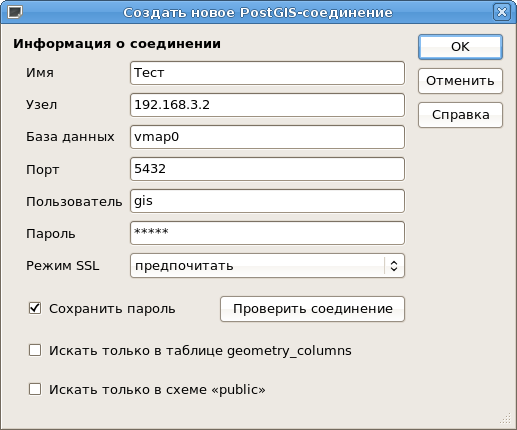The width and height of the screenshot is (517, 430).
Task: Click the Узел field with 192.168.3.2
Action: (267, 105)
